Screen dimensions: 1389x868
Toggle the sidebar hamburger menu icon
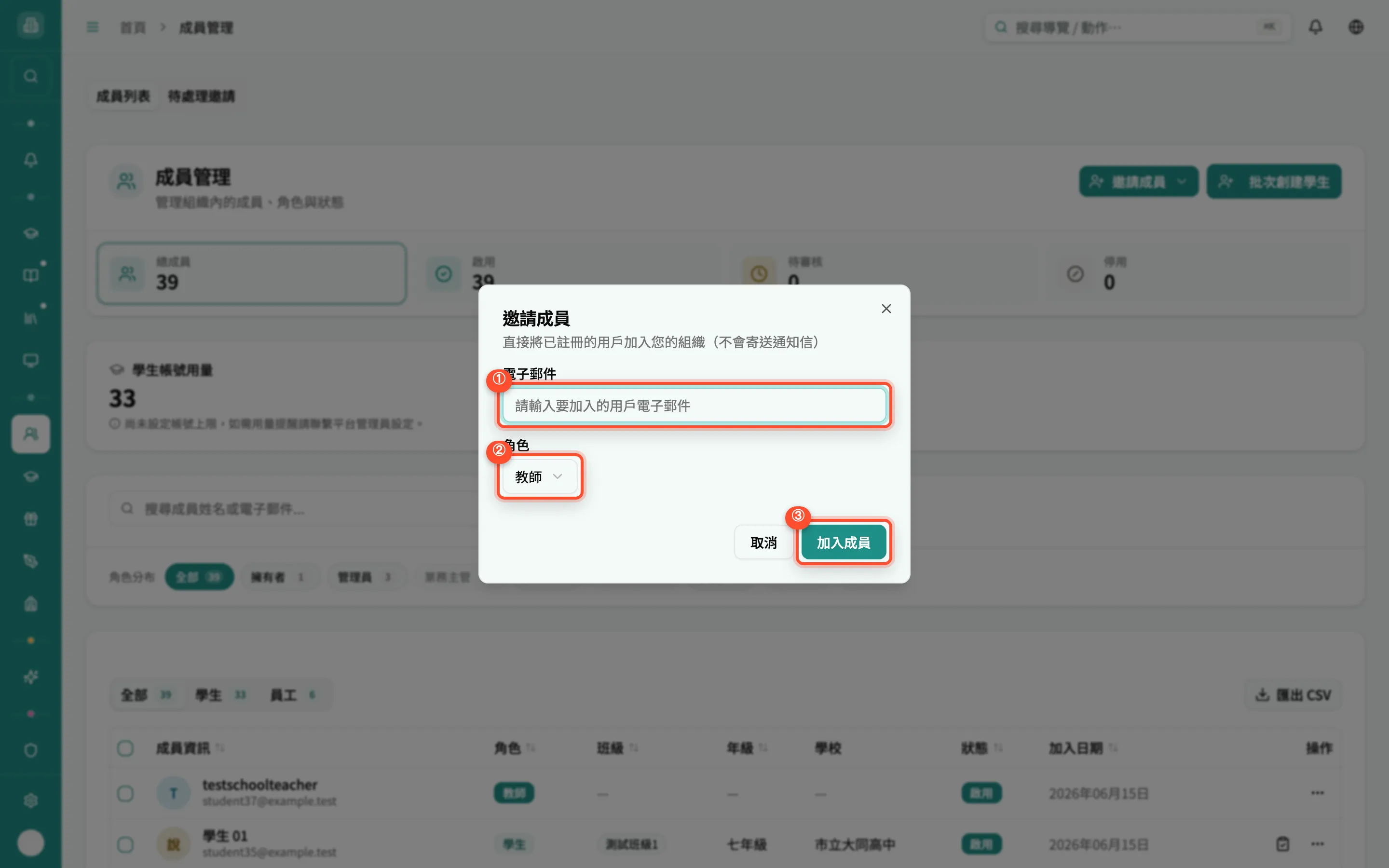[x=93, y=27]
